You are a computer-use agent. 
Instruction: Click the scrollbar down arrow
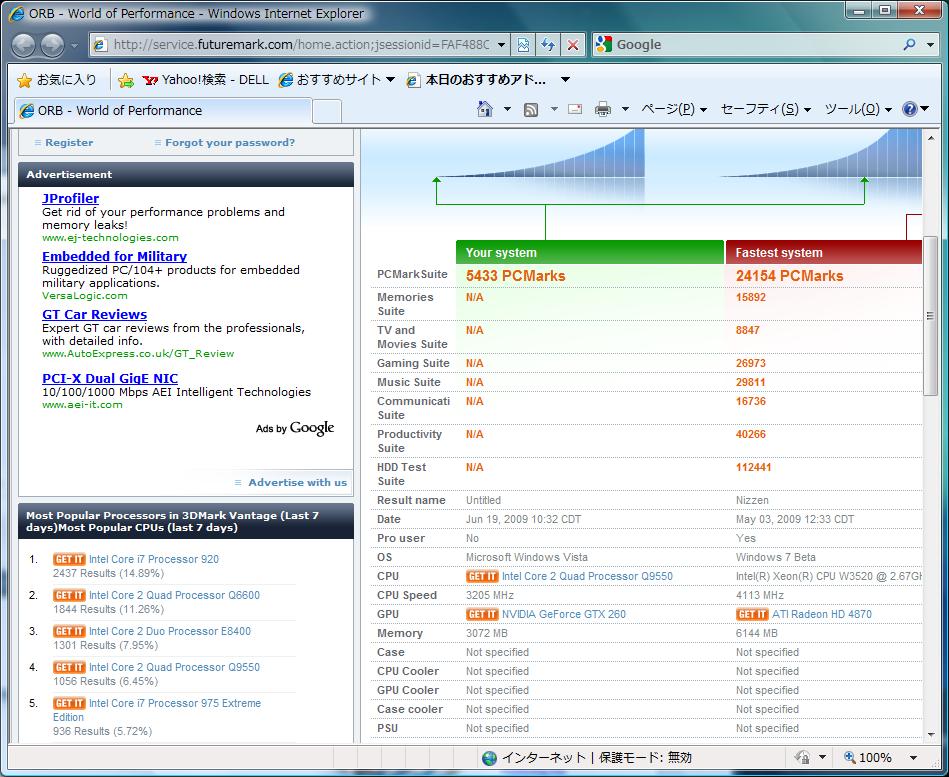930,735
